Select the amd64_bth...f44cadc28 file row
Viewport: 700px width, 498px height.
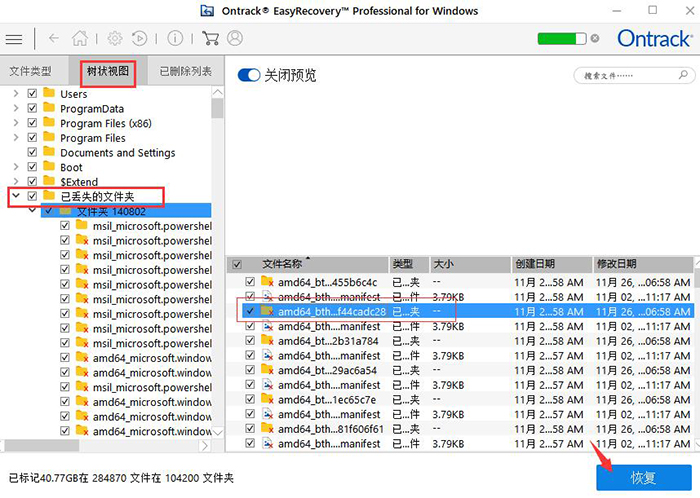pyautogui.click(x=468, y=311)
